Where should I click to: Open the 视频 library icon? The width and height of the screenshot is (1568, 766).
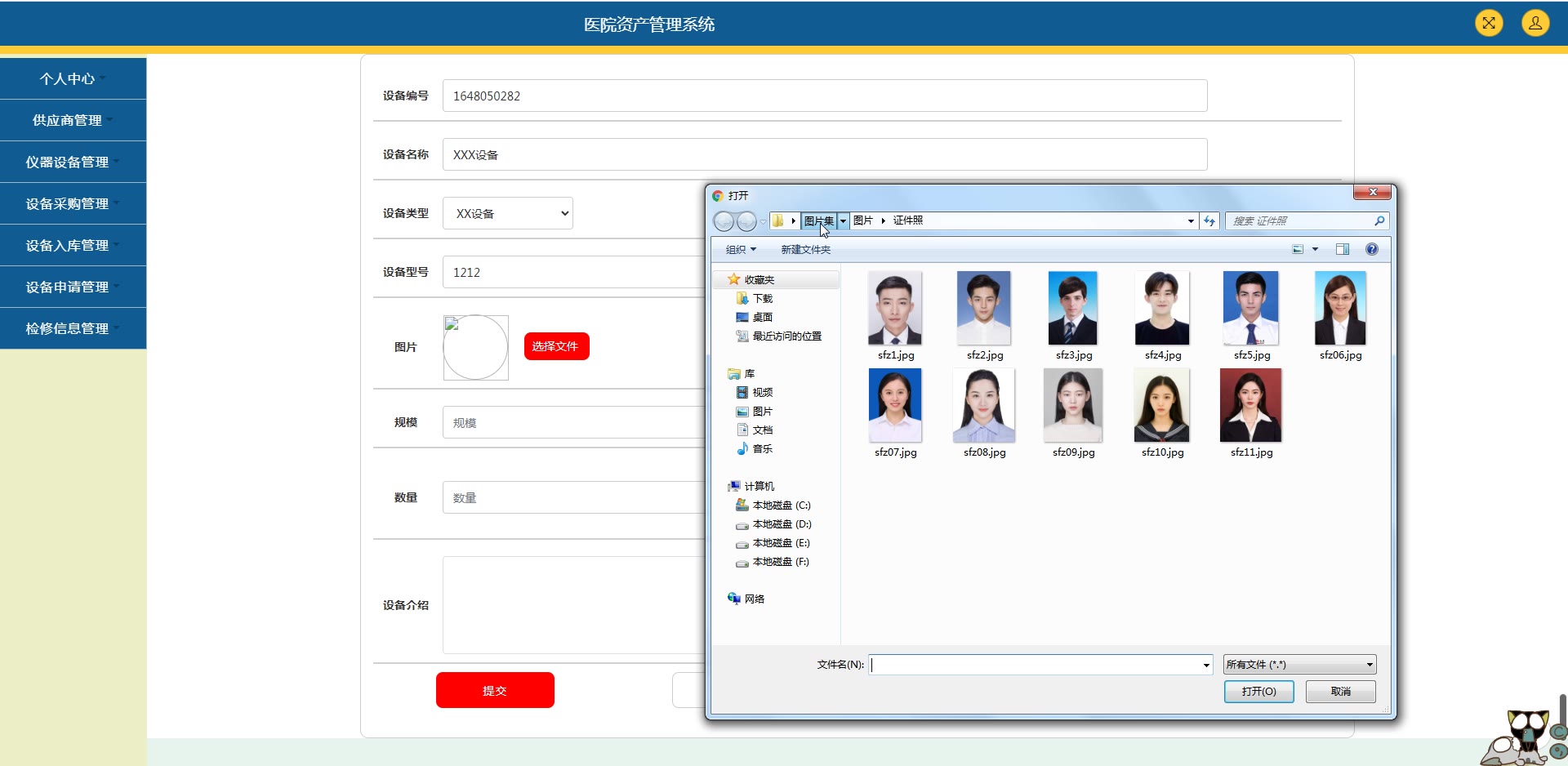click(742, 392)
